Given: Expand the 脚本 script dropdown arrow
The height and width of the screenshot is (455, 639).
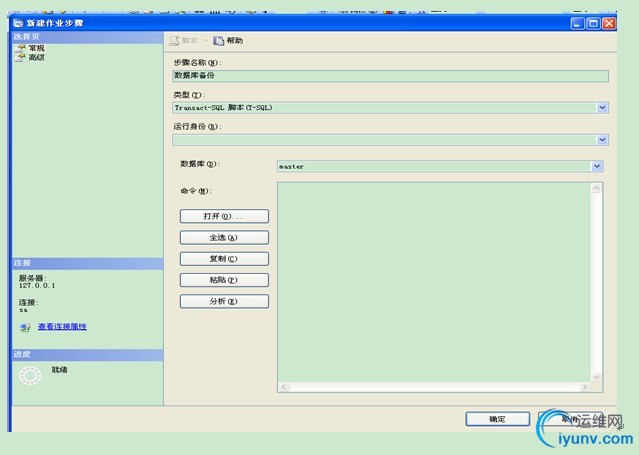Looking at the screenshot, I should (x=206, y=41).
